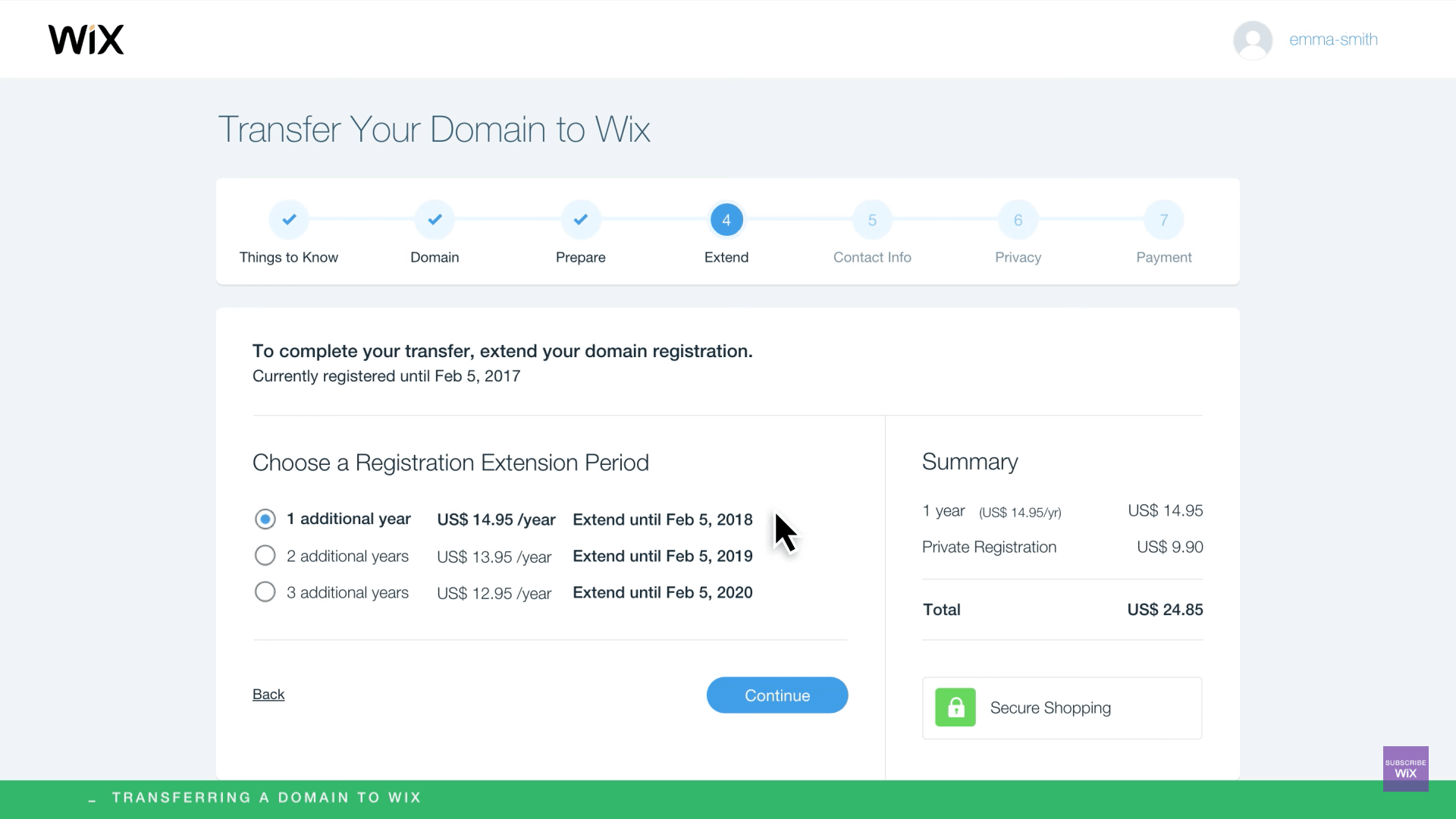This screenshot has width=1456, height=819.
Task: Click the US$ 12.95 /year price
Action: 494,593
